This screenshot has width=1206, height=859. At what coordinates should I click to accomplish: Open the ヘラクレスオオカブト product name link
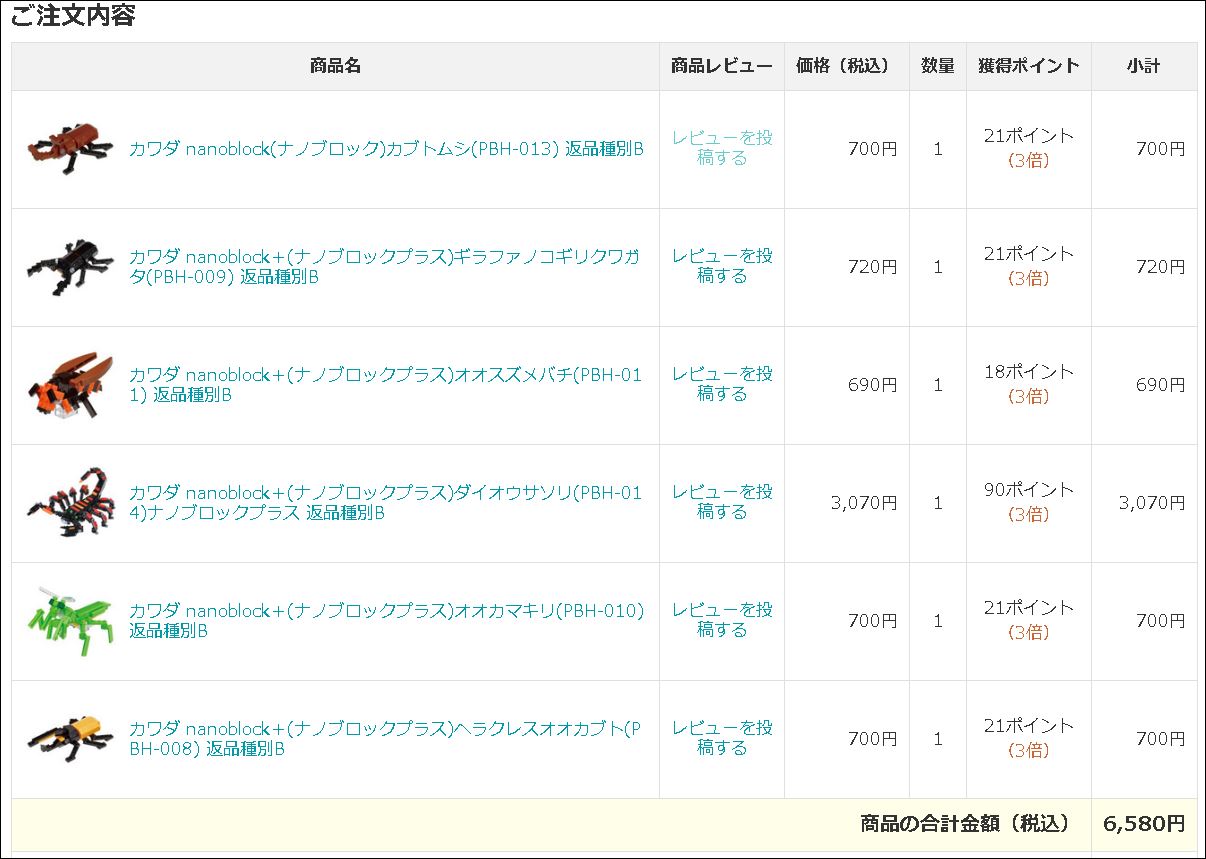point(385,739)
